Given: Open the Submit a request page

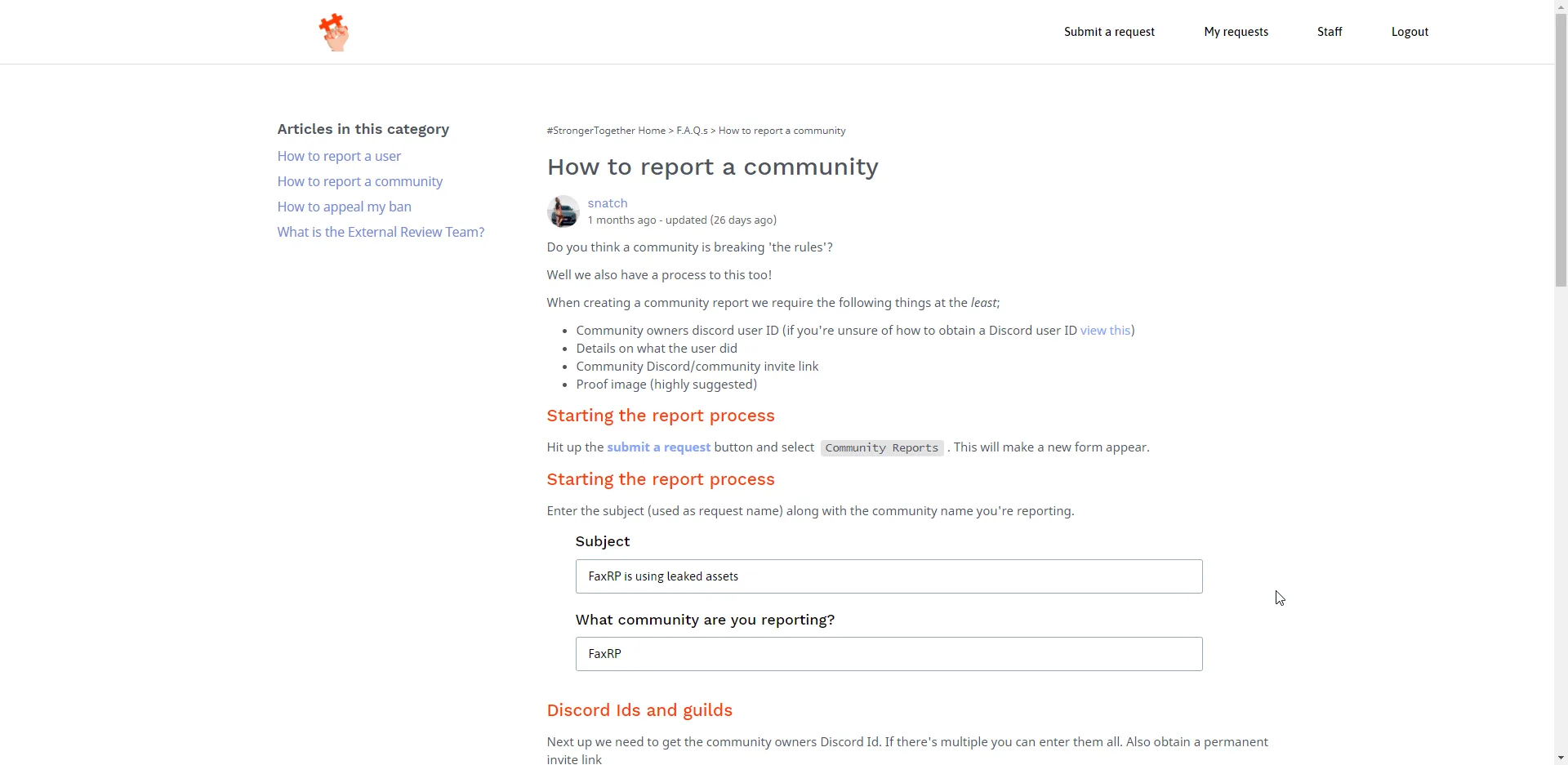Looking at the screenshot, I should 1108,32.
